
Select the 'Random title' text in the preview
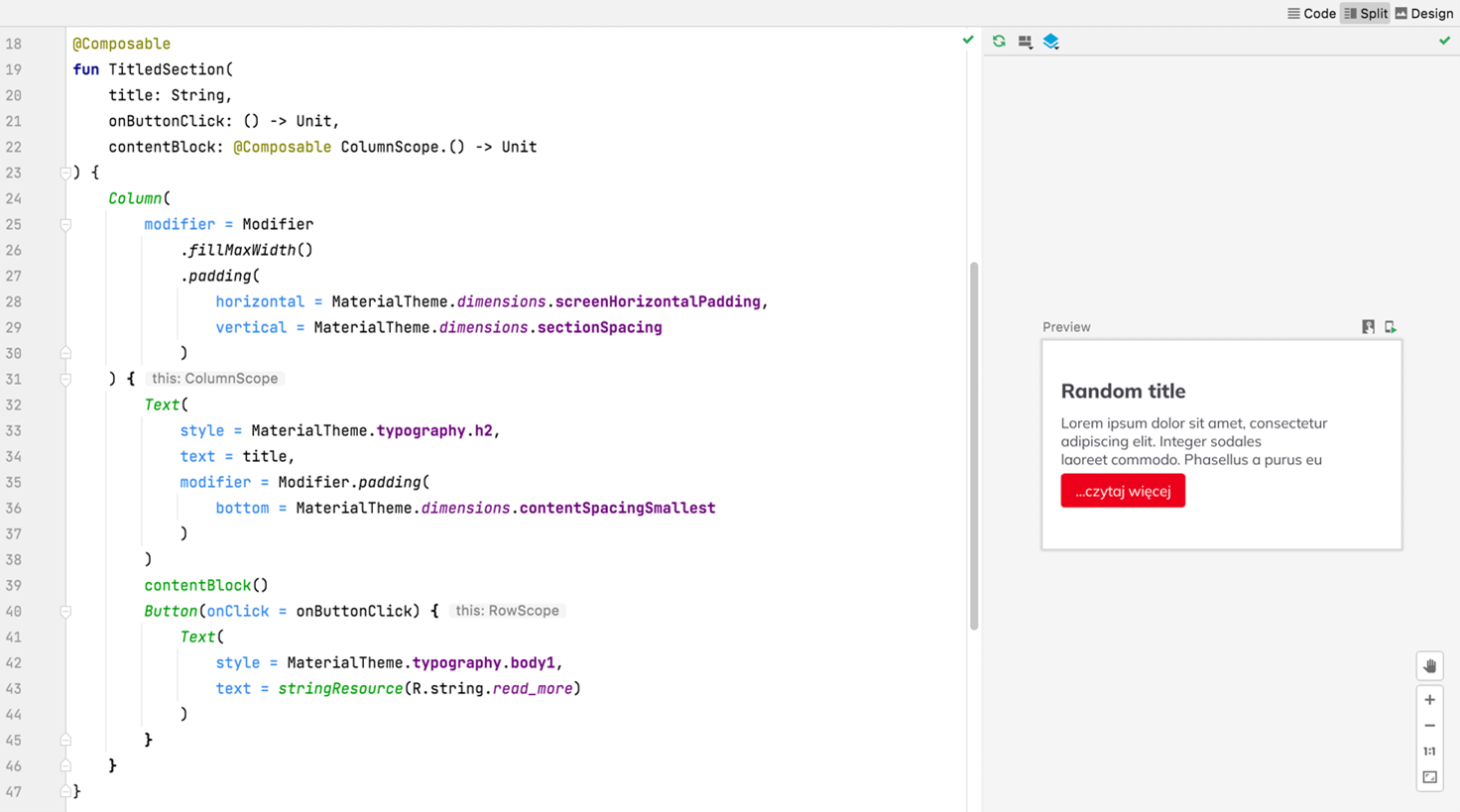(1123, 391)
